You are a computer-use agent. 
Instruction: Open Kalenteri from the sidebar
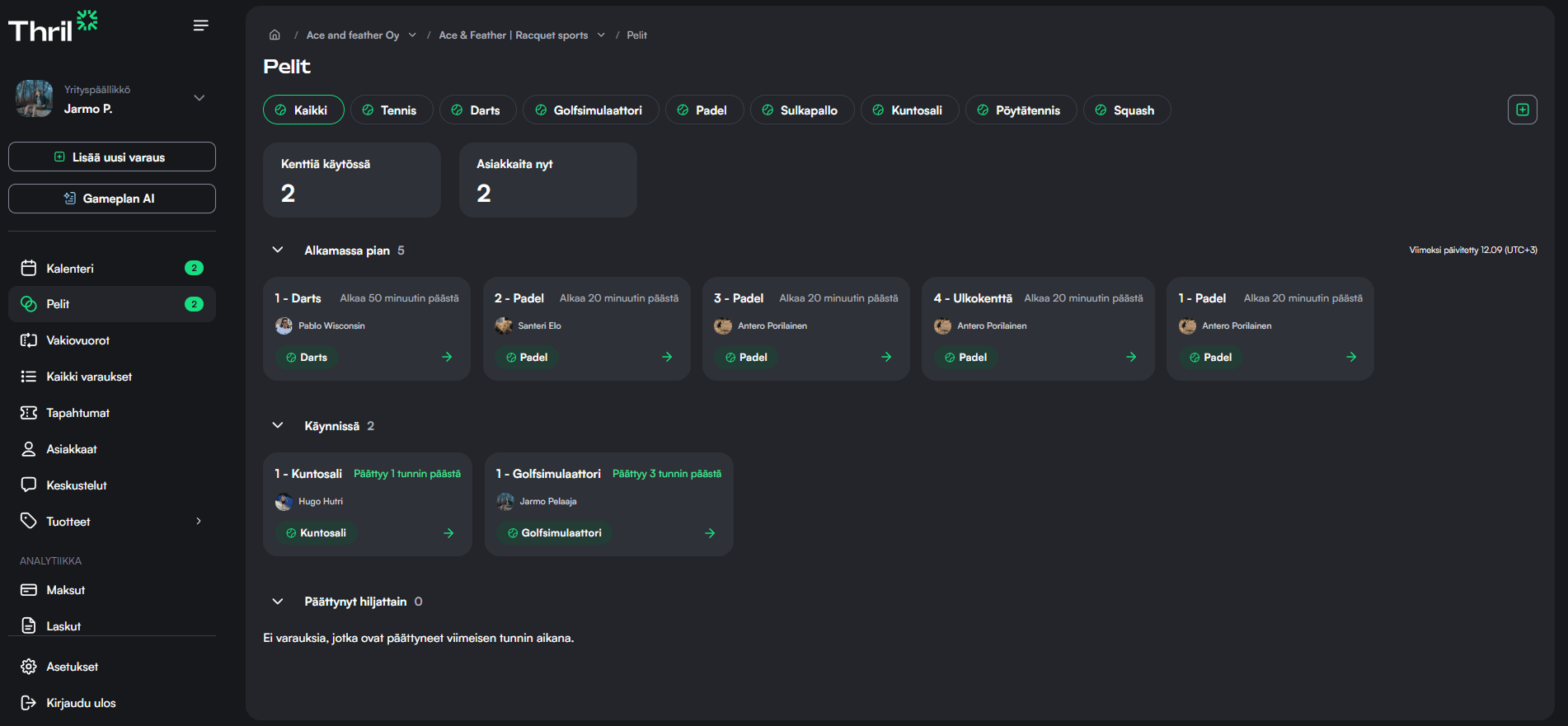tap(70, 268)
